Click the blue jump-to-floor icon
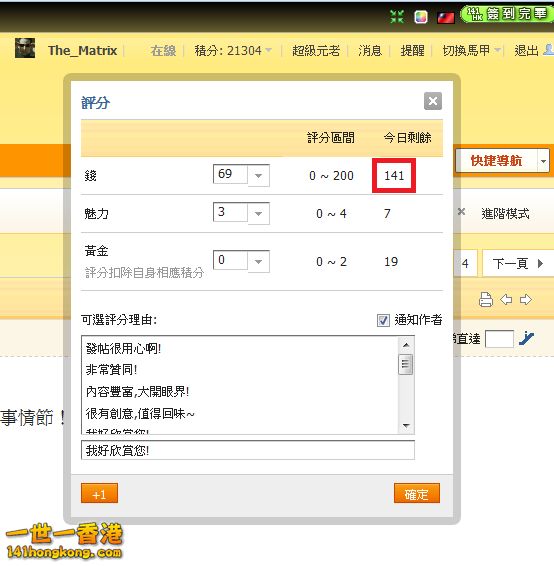 pyautogui.click(x=526, y=338)
